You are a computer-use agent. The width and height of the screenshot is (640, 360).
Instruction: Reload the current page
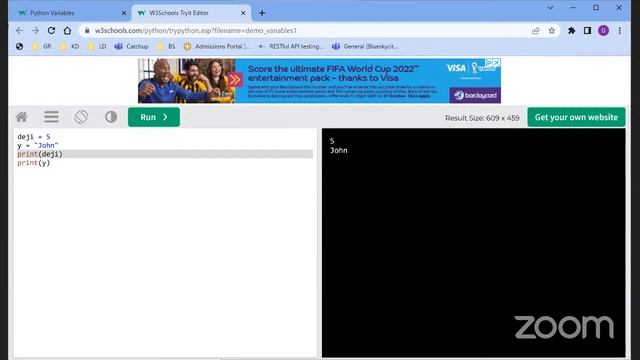click(51, 31)
